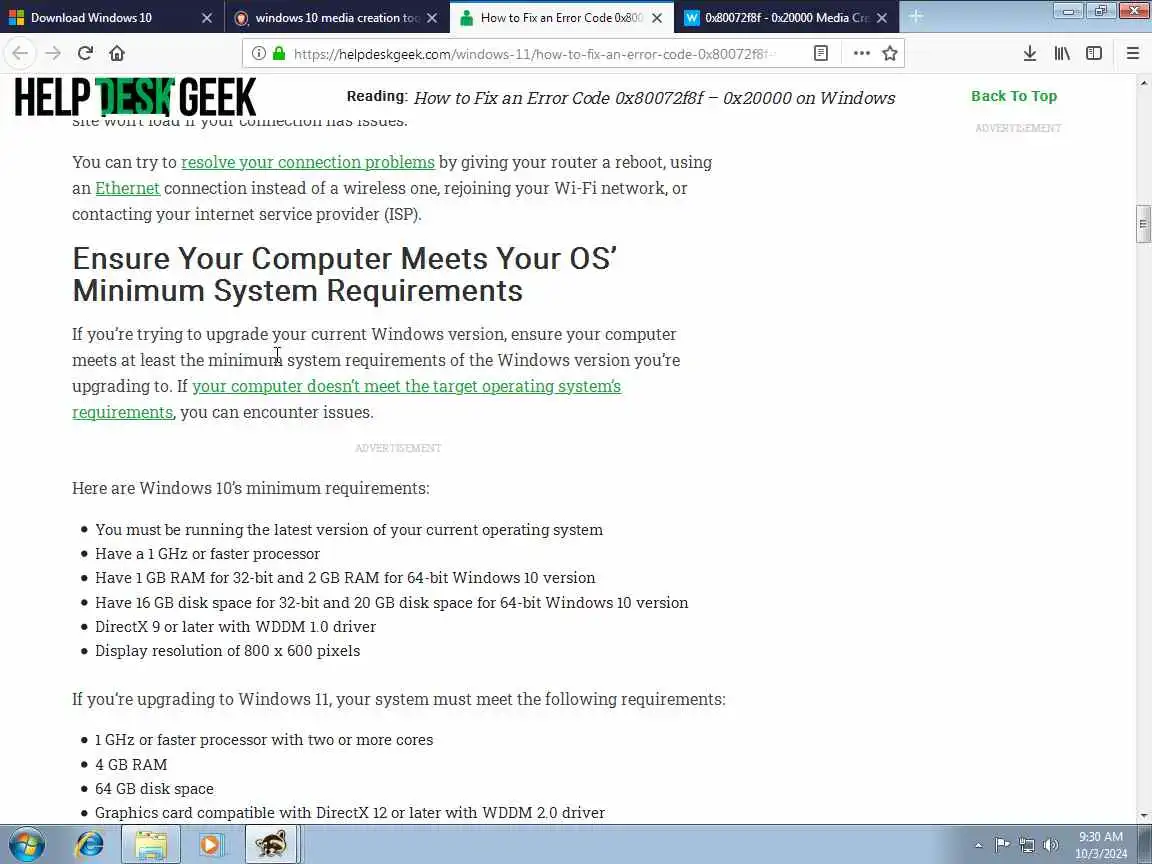Close the How to Fix an Error tab
Screen dimensions: 1152x864
pyautogui.click(x=657, y=18)
